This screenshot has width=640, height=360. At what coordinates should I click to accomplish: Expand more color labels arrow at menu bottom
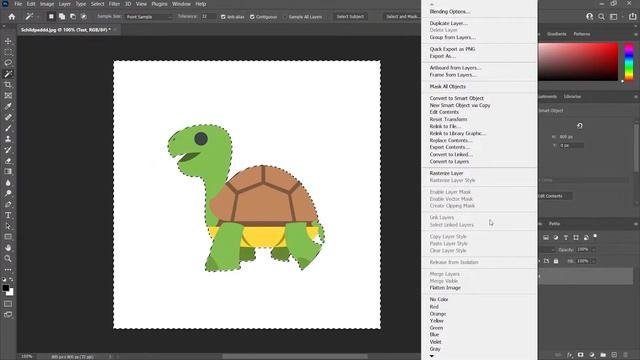click(x=432, y=356)
